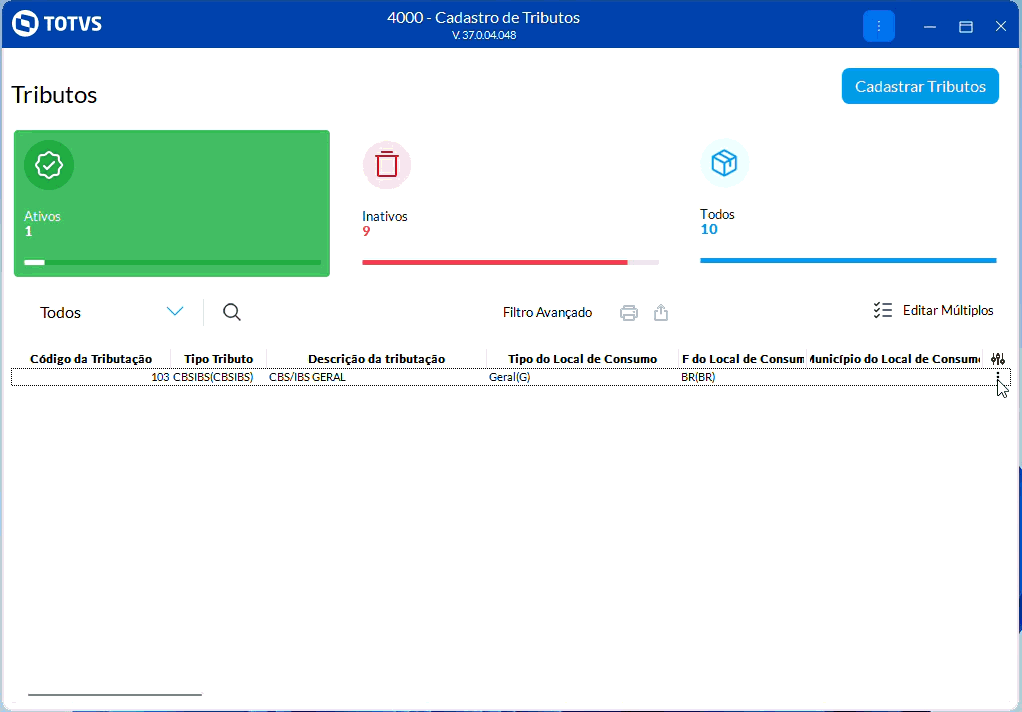This screenshot has width=1022, height=712.
Task: Sort by Código da Tributação column header
Action: [x=91, y=359]
